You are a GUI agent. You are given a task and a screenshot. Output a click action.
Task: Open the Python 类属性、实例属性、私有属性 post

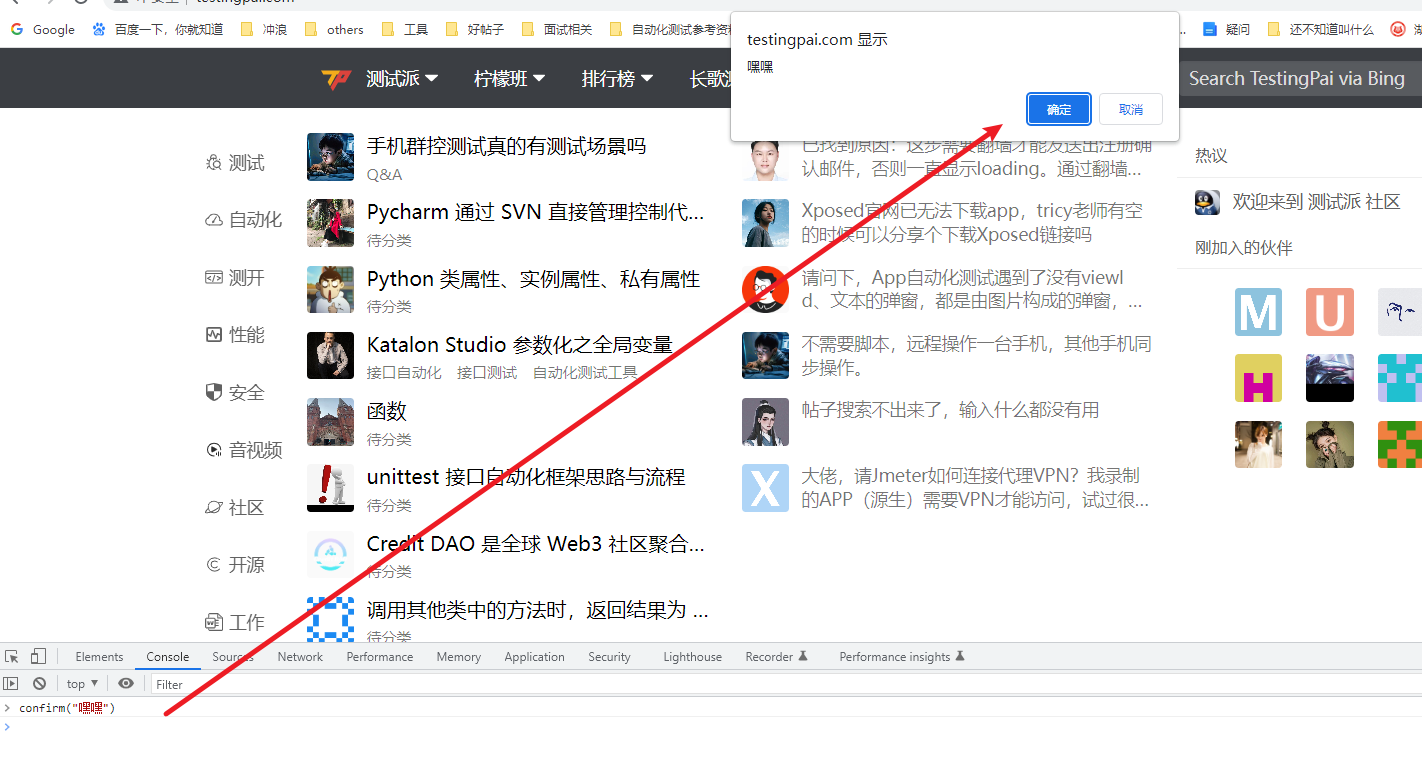pos(533,279)
